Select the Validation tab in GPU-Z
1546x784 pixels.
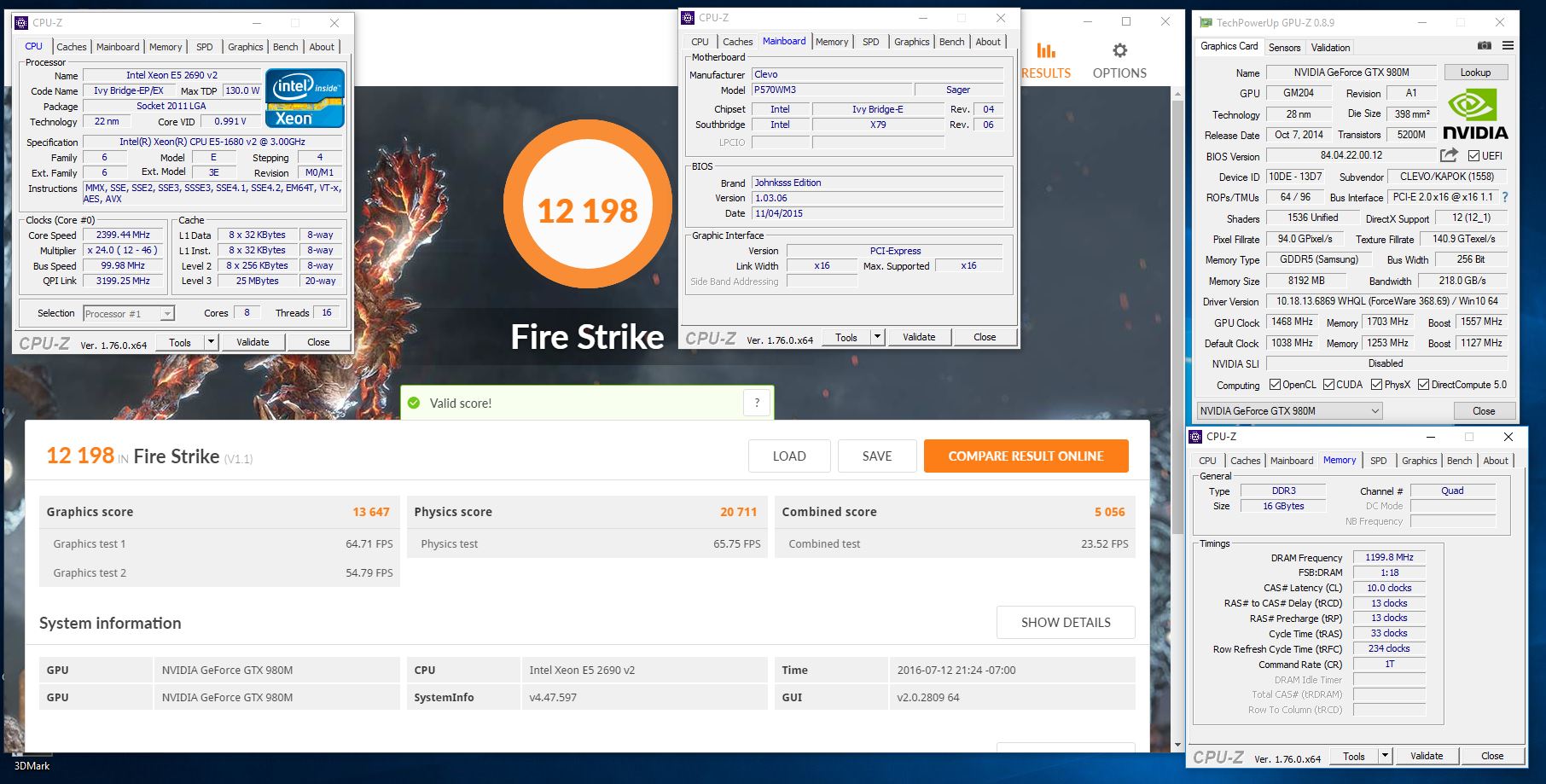pyautogui.click(x=1330, y=48)
